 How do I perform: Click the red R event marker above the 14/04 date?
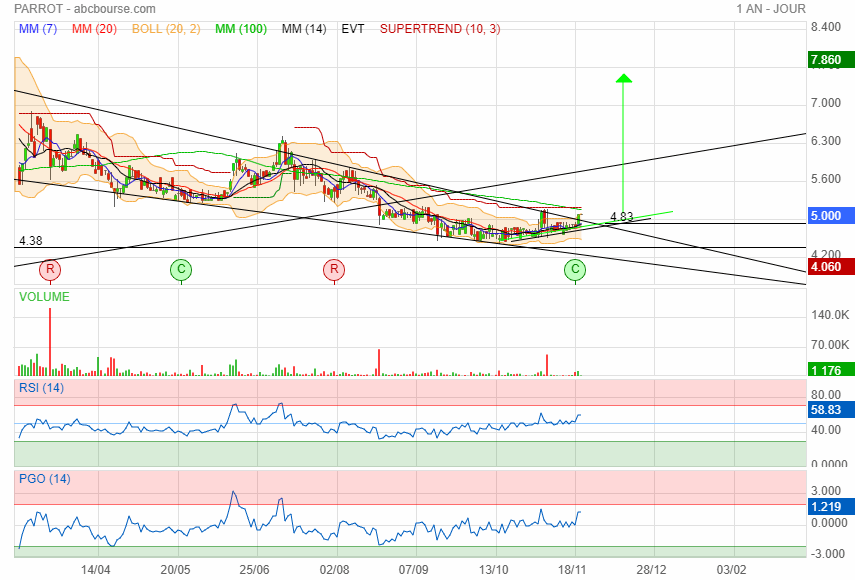click(50, 269)
